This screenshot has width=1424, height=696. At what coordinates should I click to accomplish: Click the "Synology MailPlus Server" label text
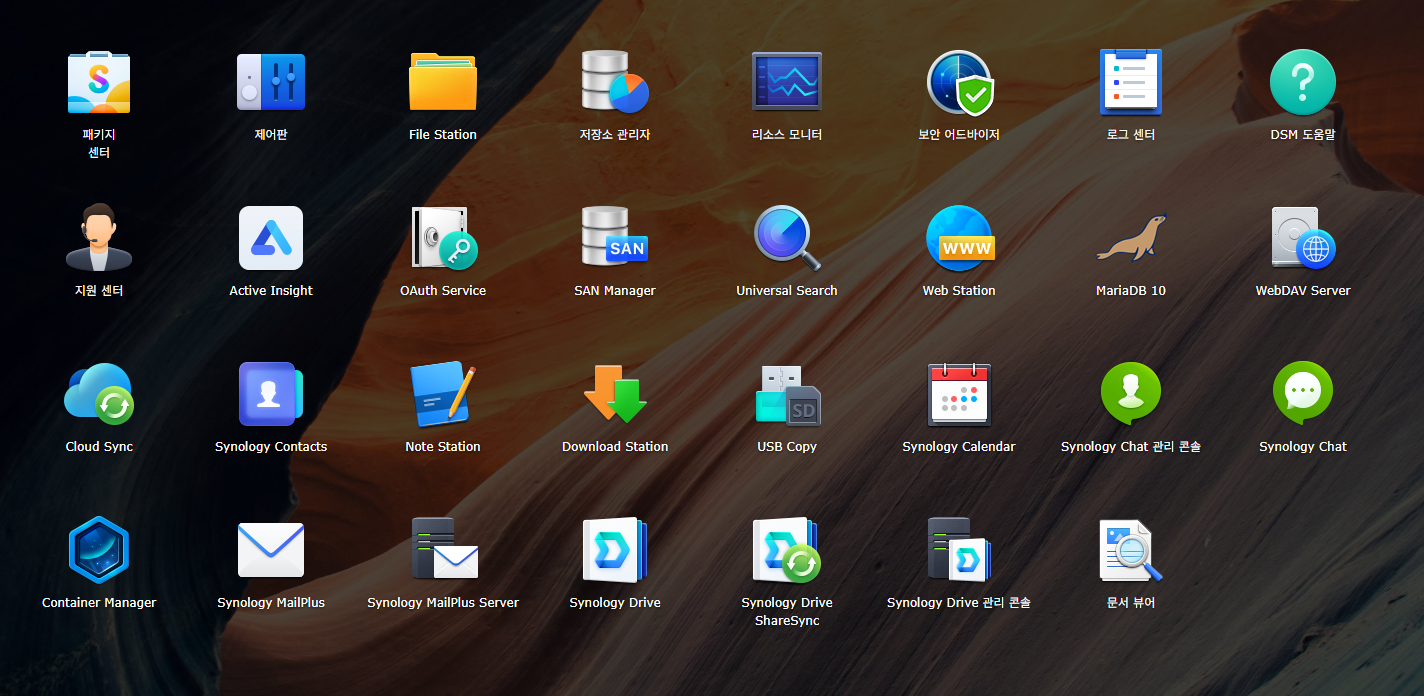click(443, 603)
